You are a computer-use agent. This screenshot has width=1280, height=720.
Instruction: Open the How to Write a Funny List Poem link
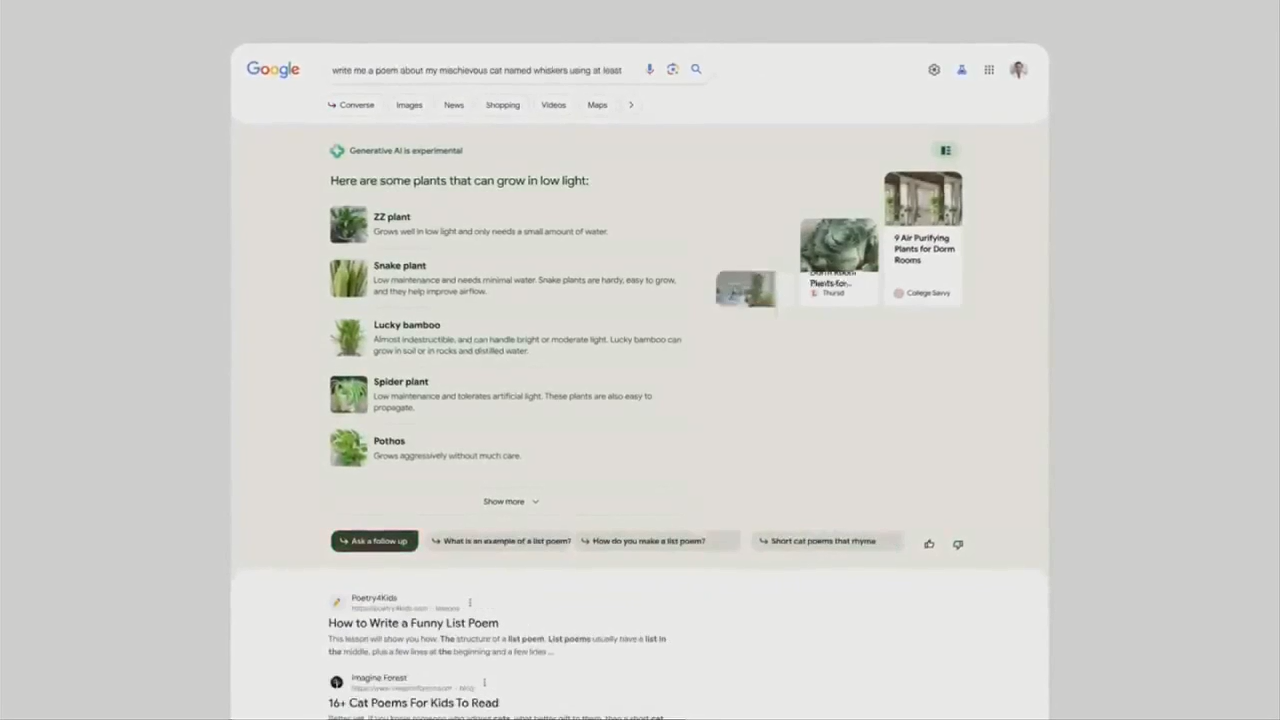(x=412, y=622)
